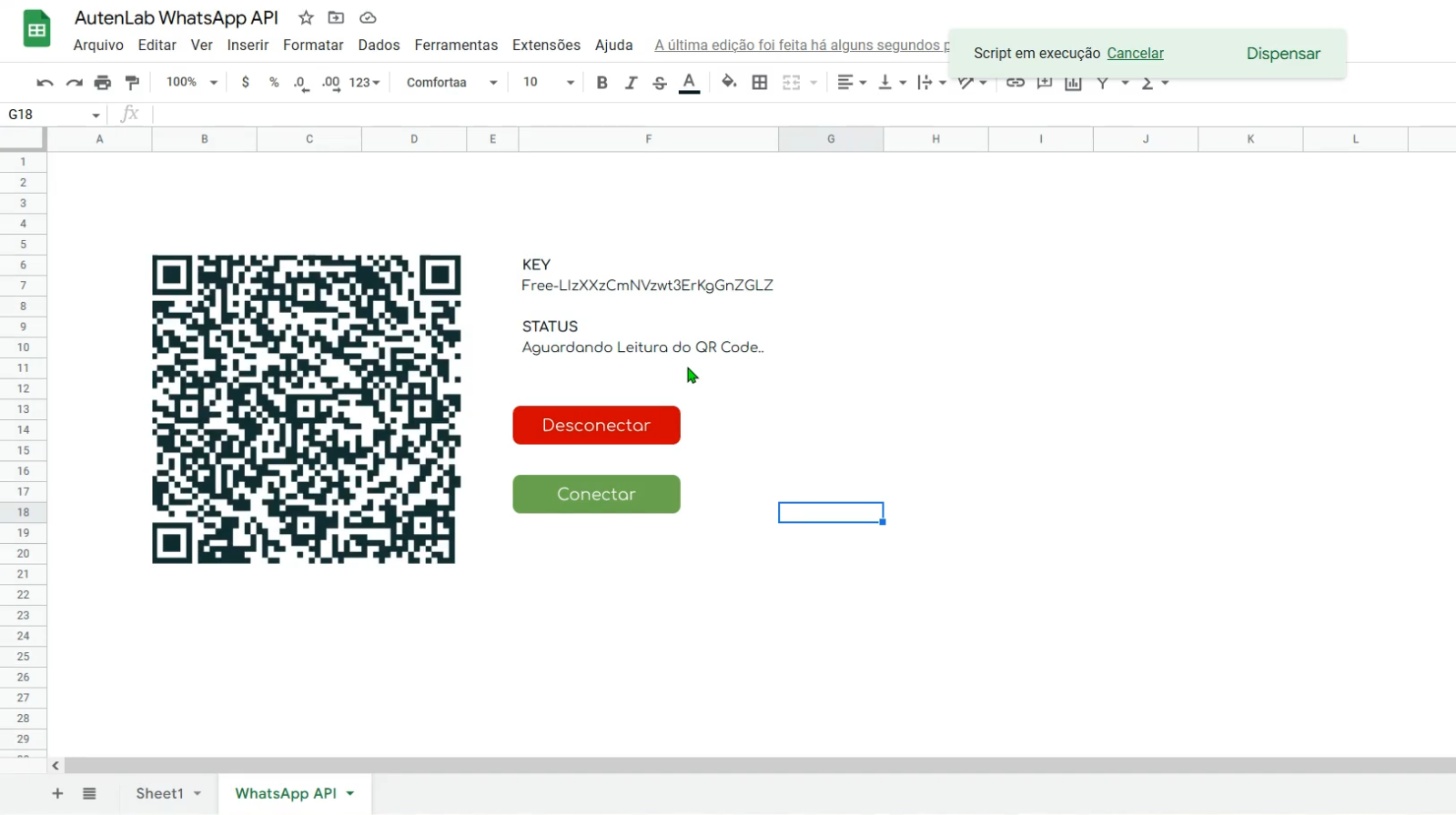This screenshot has height=815, width=1456.
Task: Open the Editar menu
Action: click(157, 45)
